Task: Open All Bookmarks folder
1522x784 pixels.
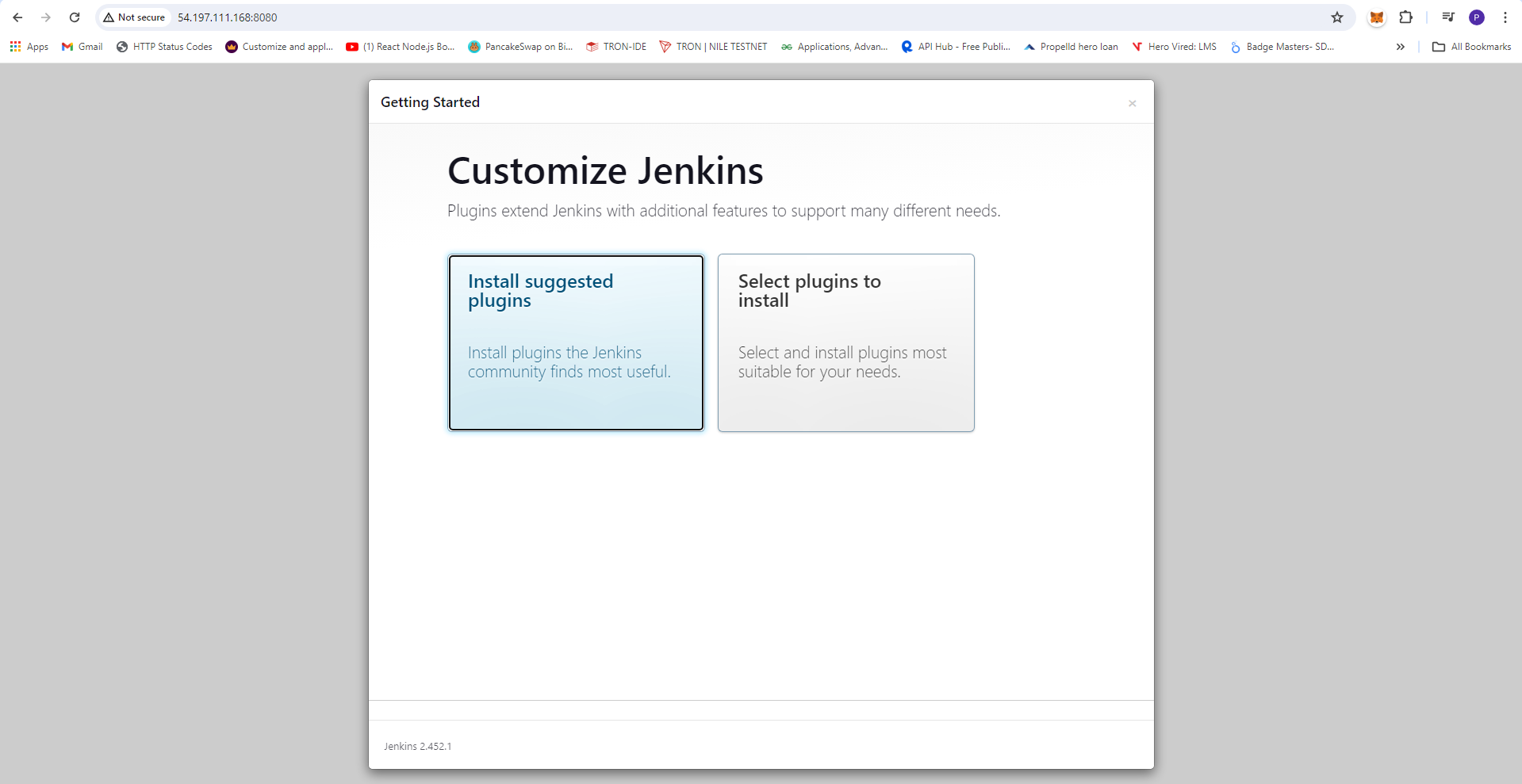Action: 1472,47
